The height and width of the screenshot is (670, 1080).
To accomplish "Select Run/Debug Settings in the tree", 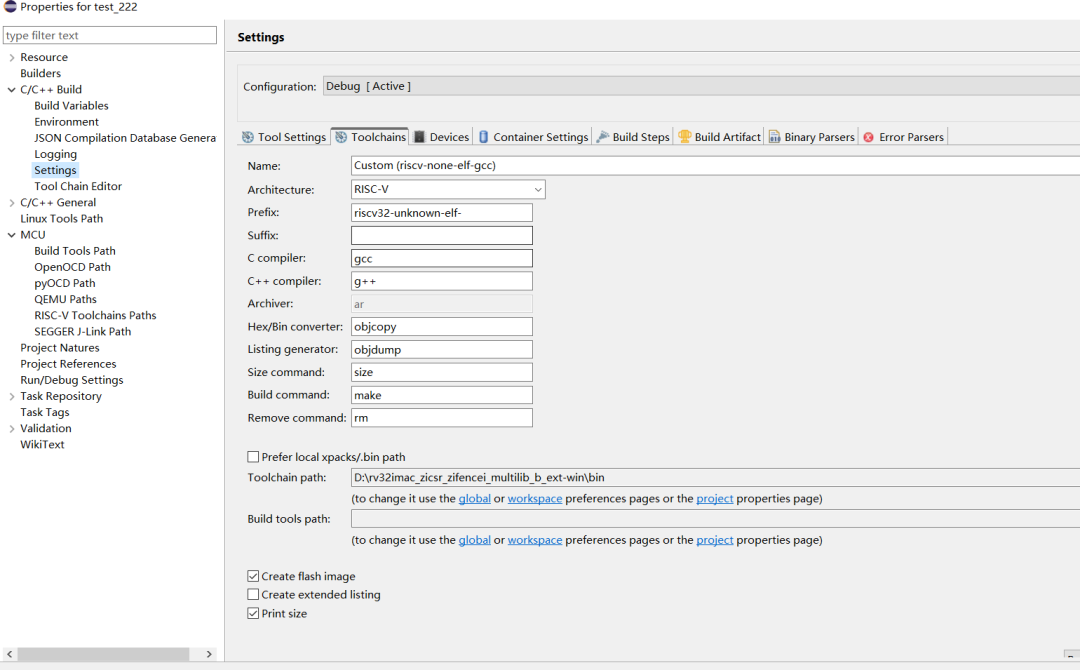I will 72,380.
